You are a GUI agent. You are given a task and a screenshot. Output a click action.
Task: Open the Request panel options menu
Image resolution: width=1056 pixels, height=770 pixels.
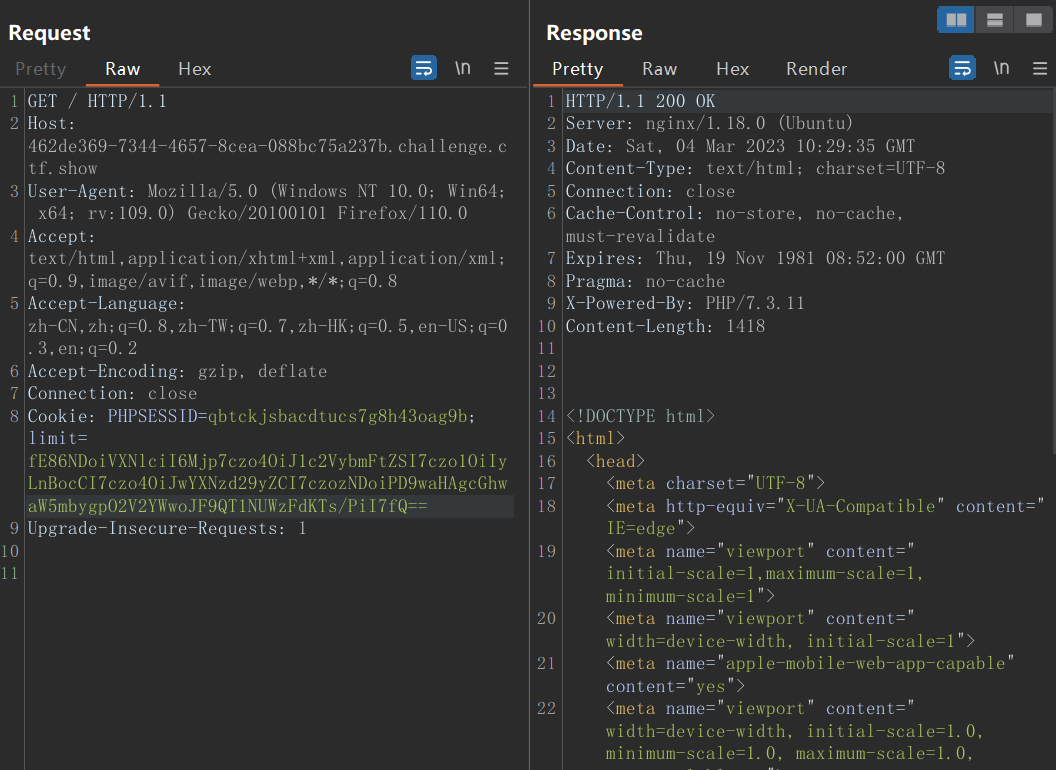coord(501,68)
